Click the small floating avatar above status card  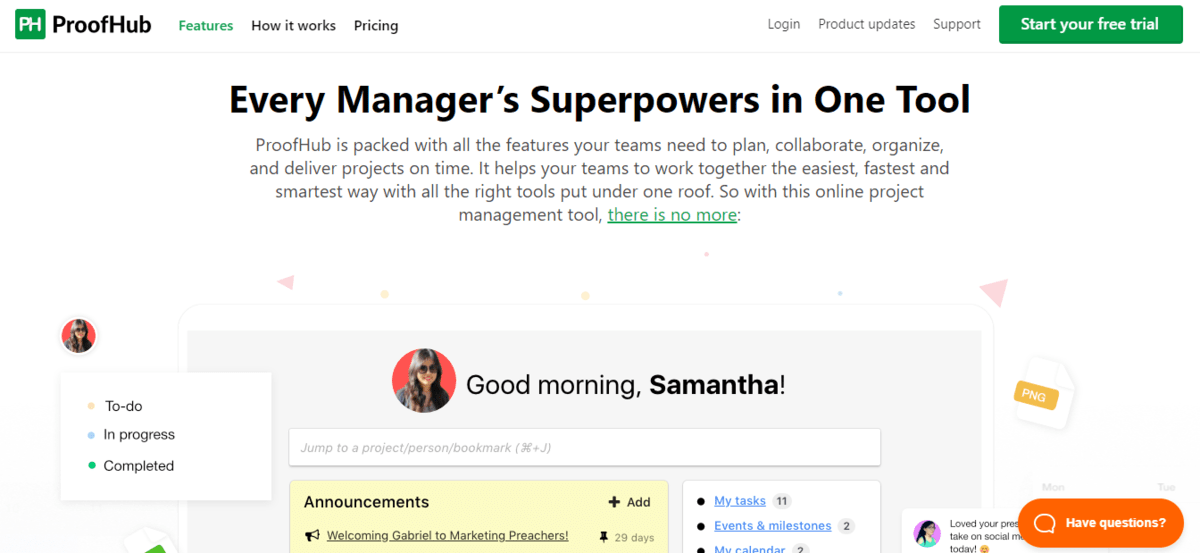point(78,335)
